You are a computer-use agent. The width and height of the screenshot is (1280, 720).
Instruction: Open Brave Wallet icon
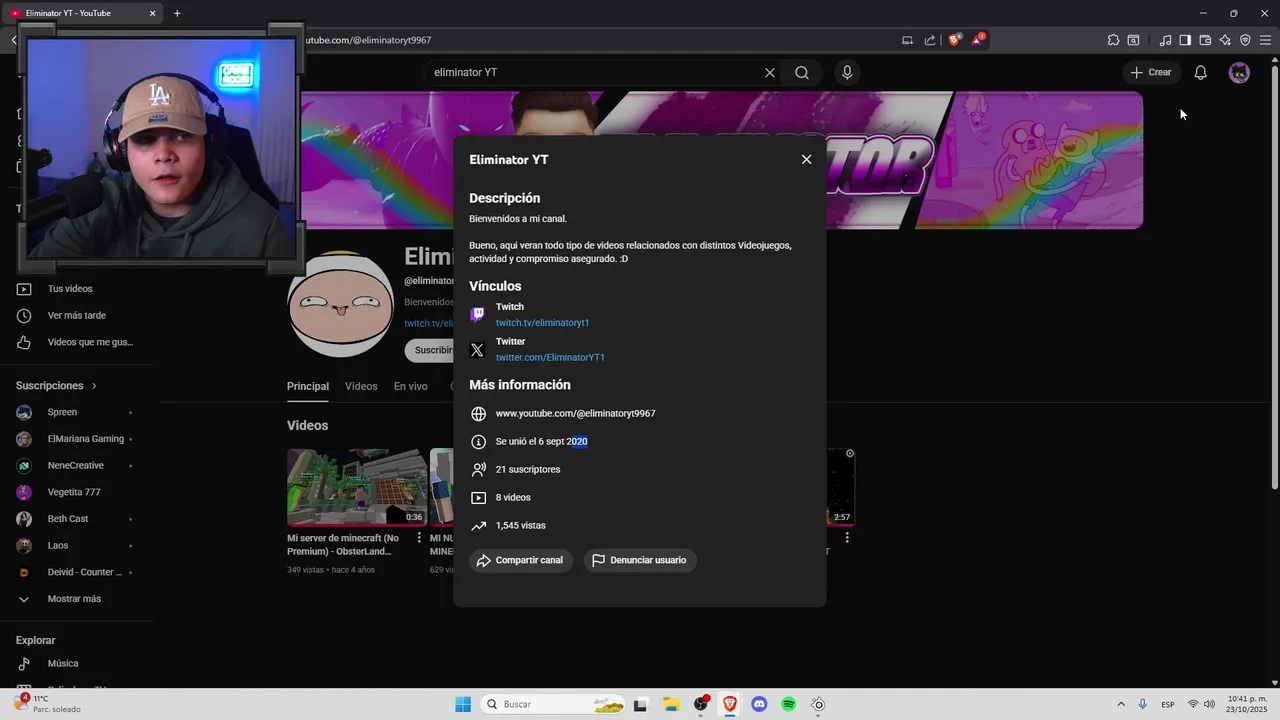[1205, 40]
